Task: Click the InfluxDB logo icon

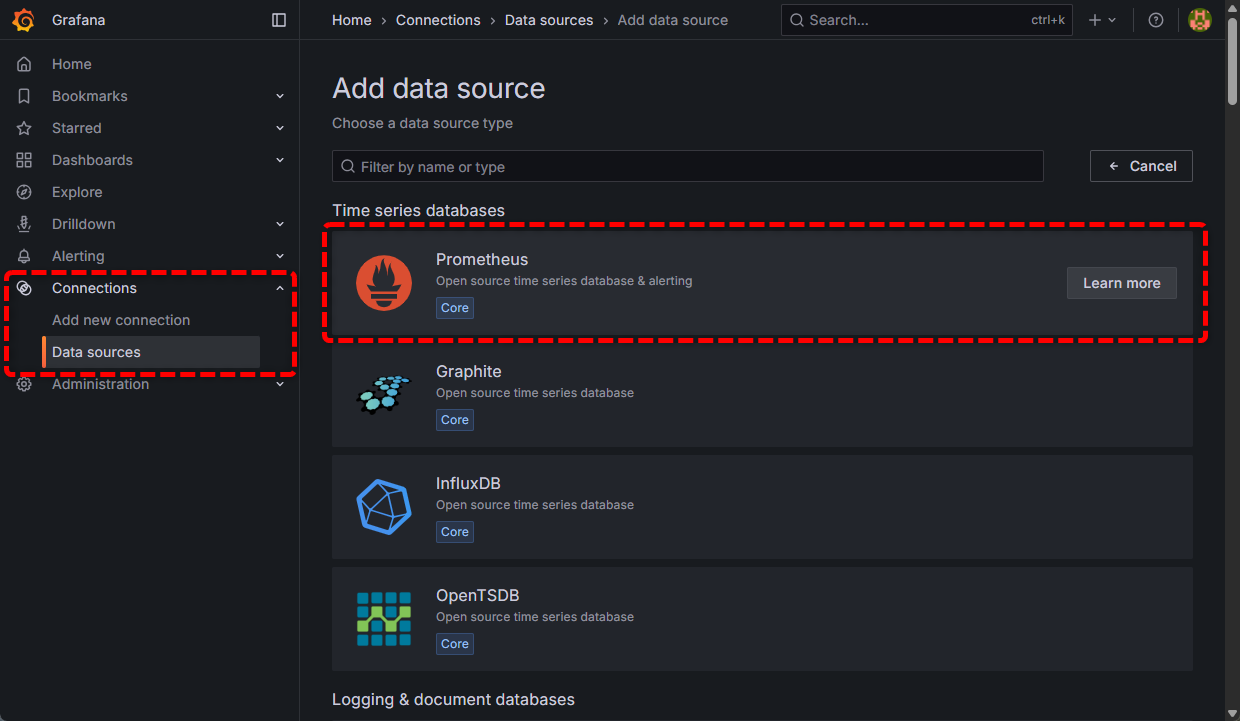Action: 384,507
